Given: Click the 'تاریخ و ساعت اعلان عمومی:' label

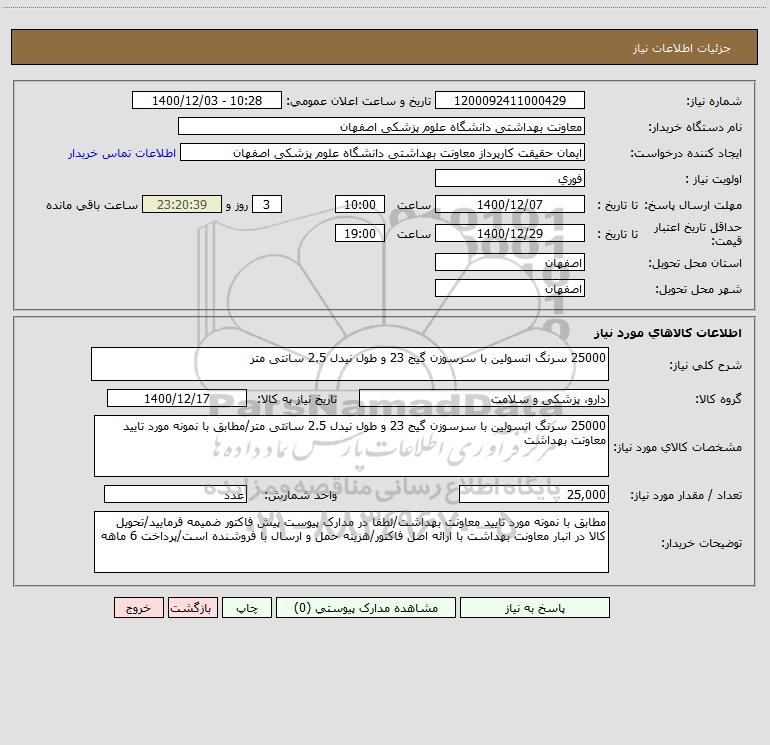Looking at the screenshot, I should coord(358,101).
